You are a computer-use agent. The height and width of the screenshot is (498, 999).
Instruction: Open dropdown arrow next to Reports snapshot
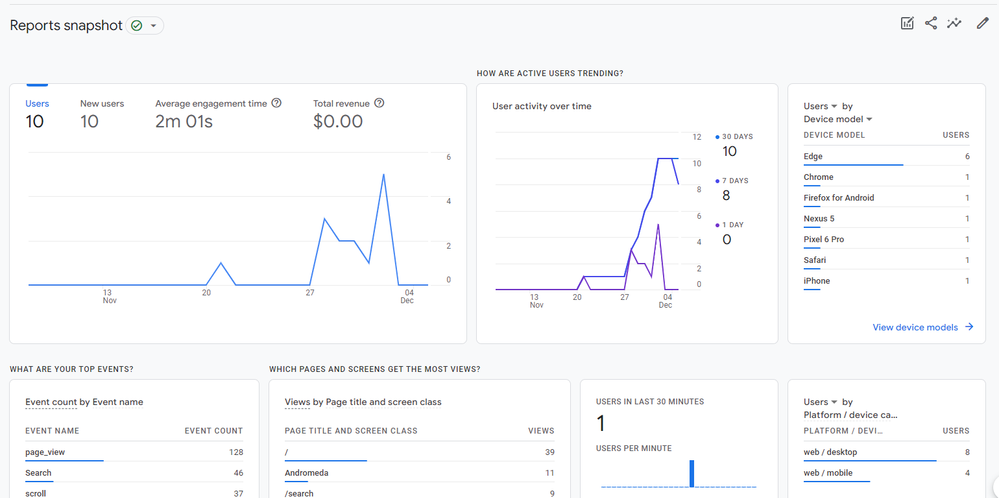(x=154, y=26)
